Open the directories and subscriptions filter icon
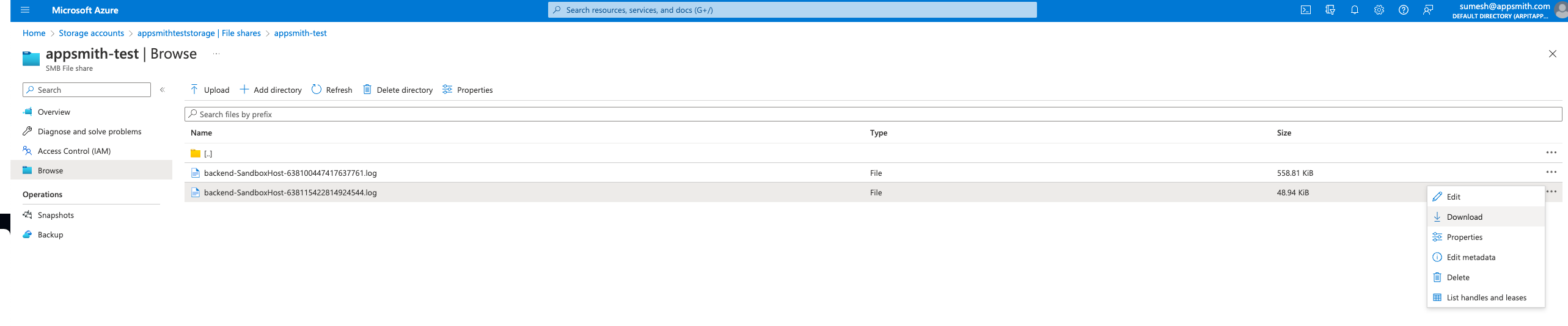This screenshot has width=1568, height=326. pos(1330,10)
